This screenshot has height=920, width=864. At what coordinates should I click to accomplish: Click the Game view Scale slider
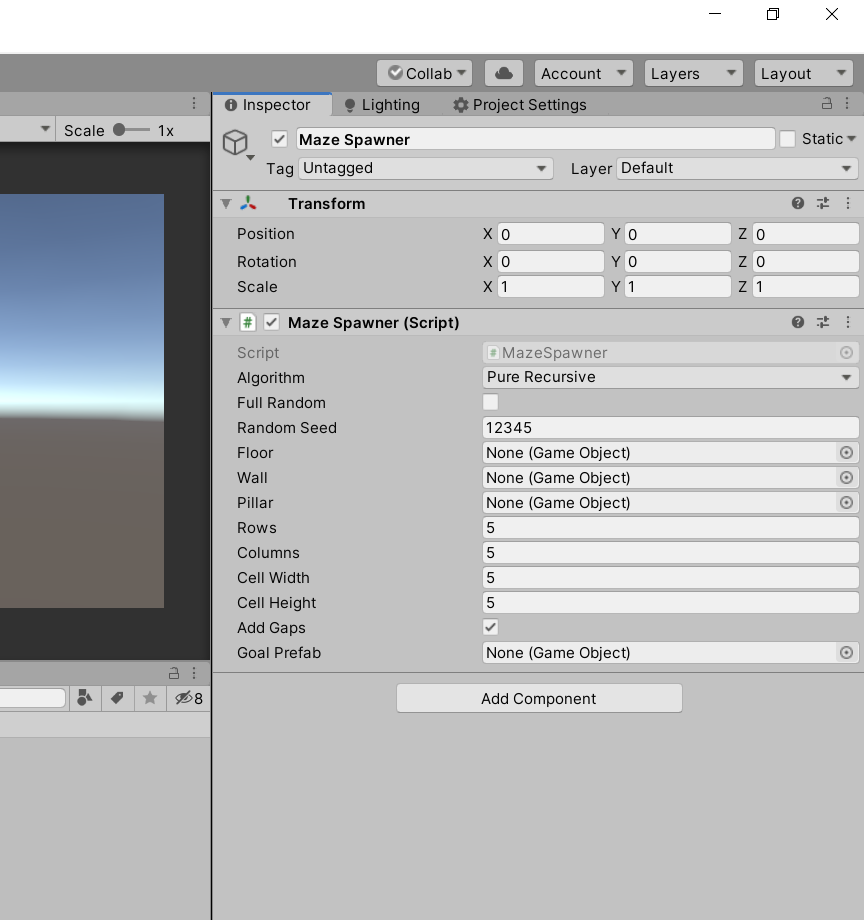tap(131, 130)
